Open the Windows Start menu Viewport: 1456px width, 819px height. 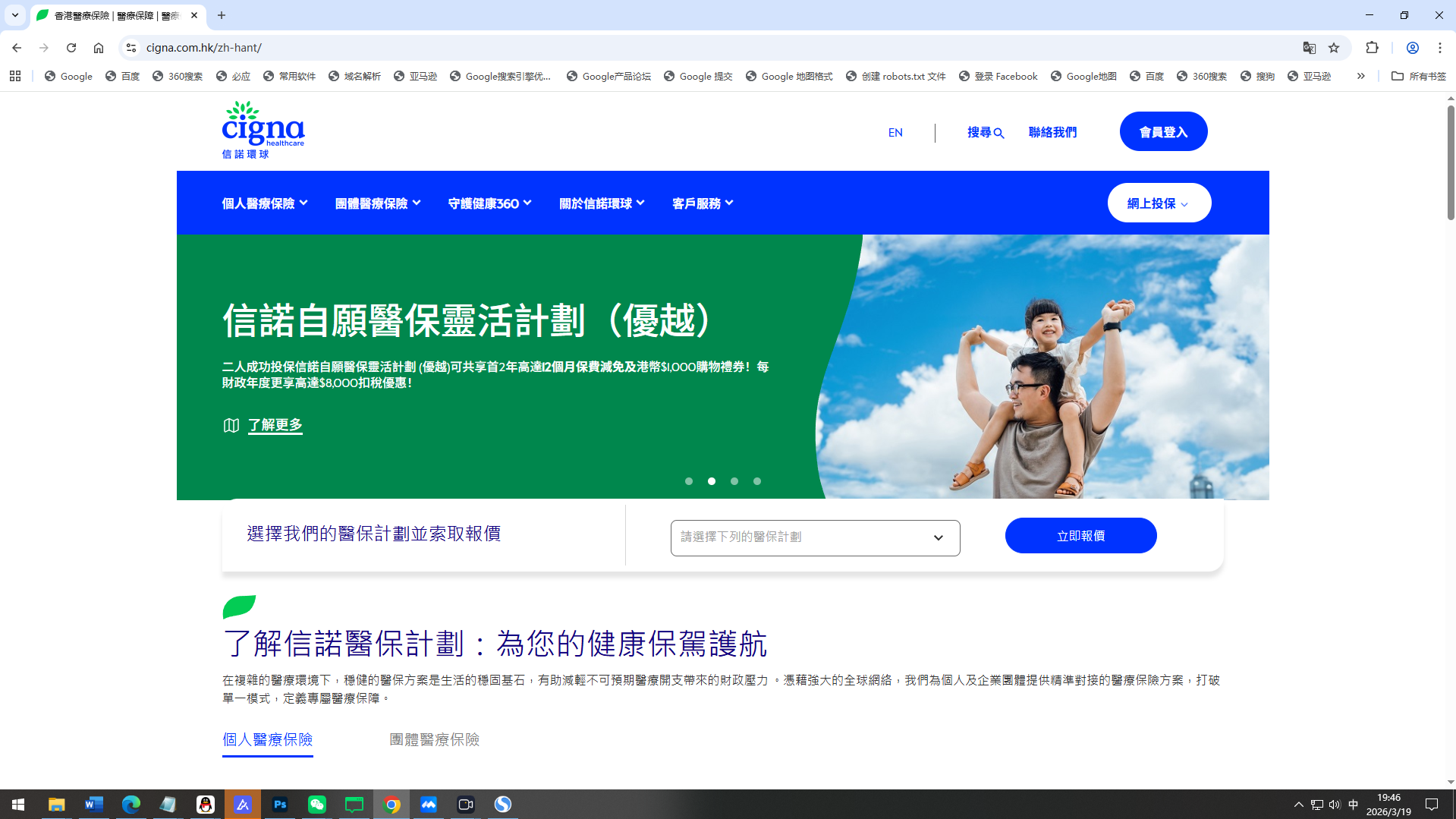[18, 805]
